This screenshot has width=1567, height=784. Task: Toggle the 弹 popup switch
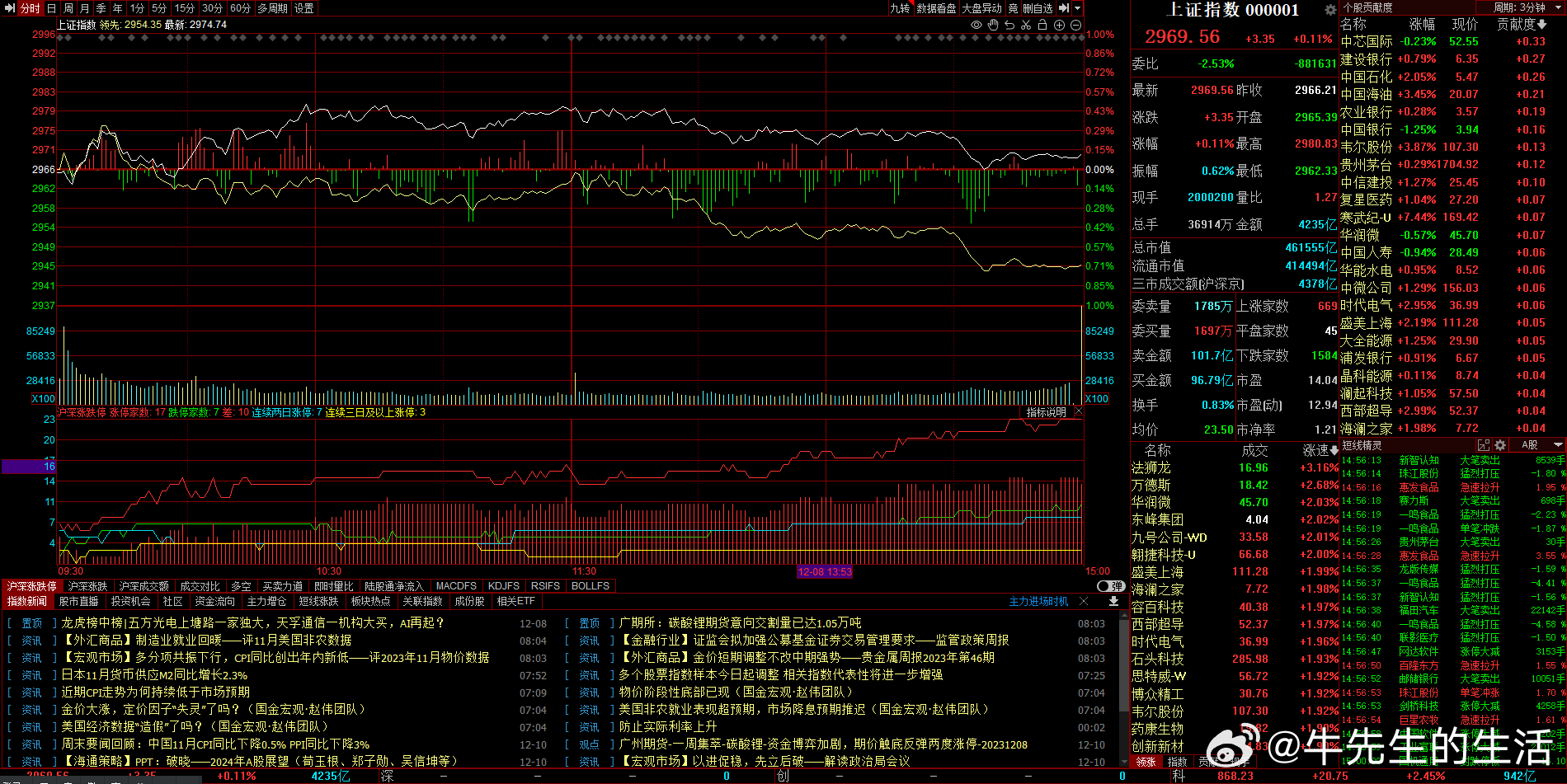1111,586
